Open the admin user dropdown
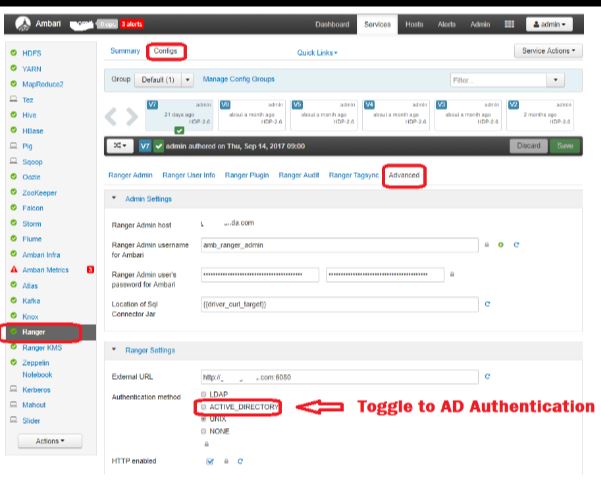 coord(549,24)
